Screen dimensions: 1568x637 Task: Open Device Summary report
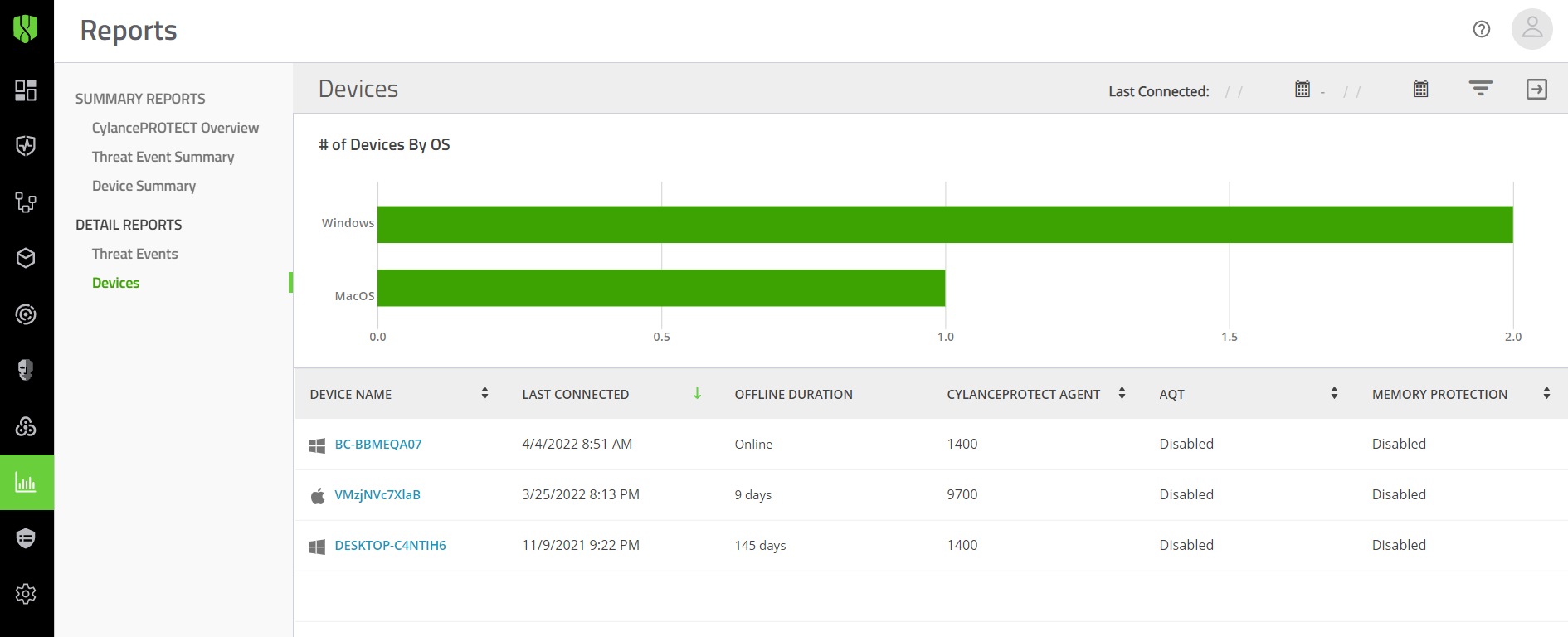144,186
